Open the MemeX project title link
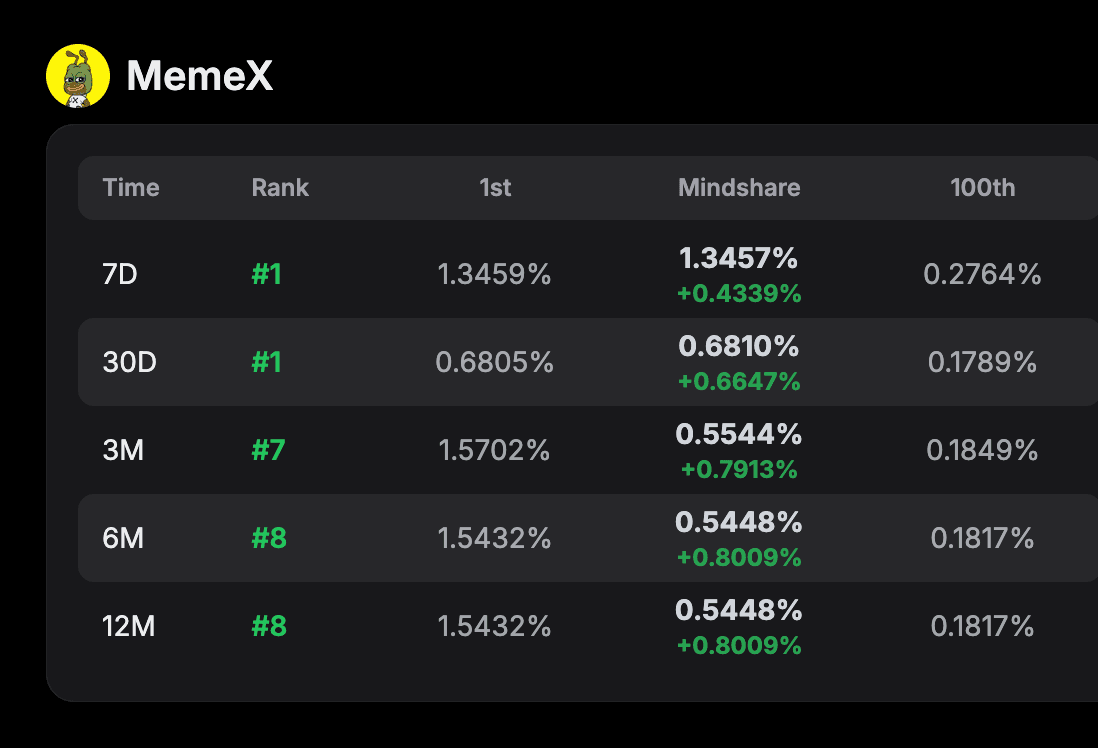This screenshot has width=1098, height=748. click(199, 76)
